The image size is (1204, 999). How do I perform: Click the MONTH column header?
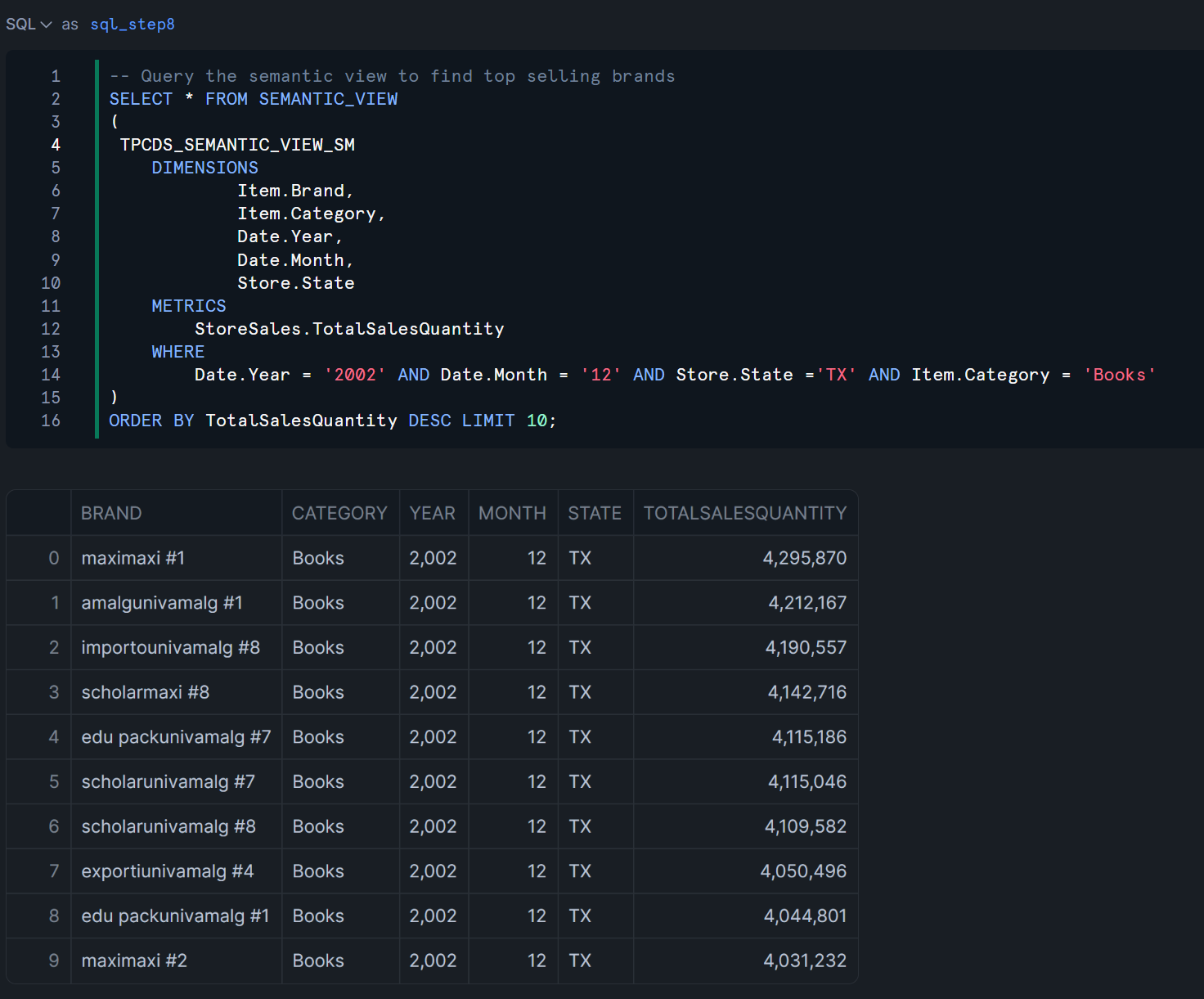pos(512,513)
